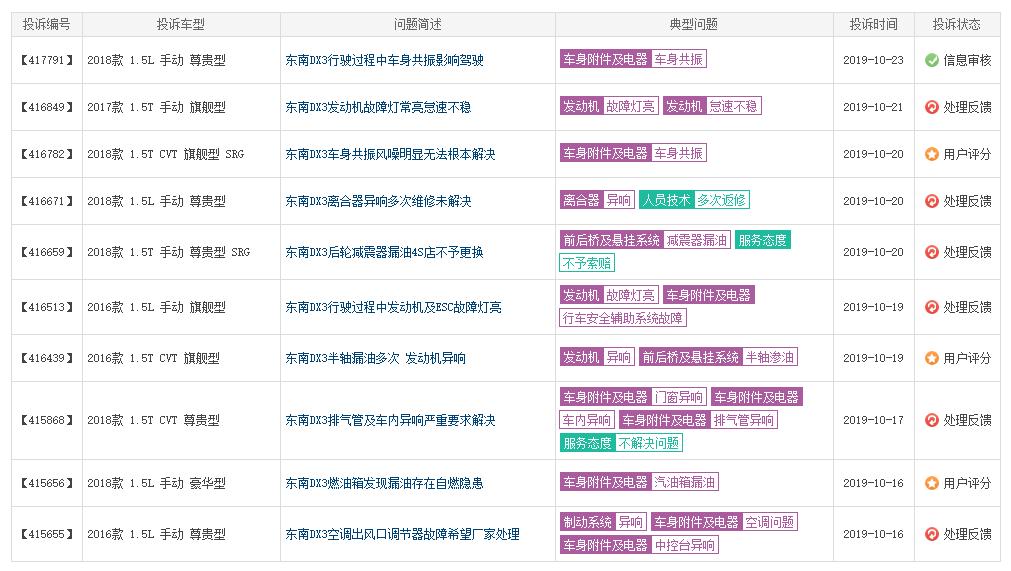This screenshot has width=1011, height=571.
Task: Click the '不予索赔' tag
Action: coord(587,263)
